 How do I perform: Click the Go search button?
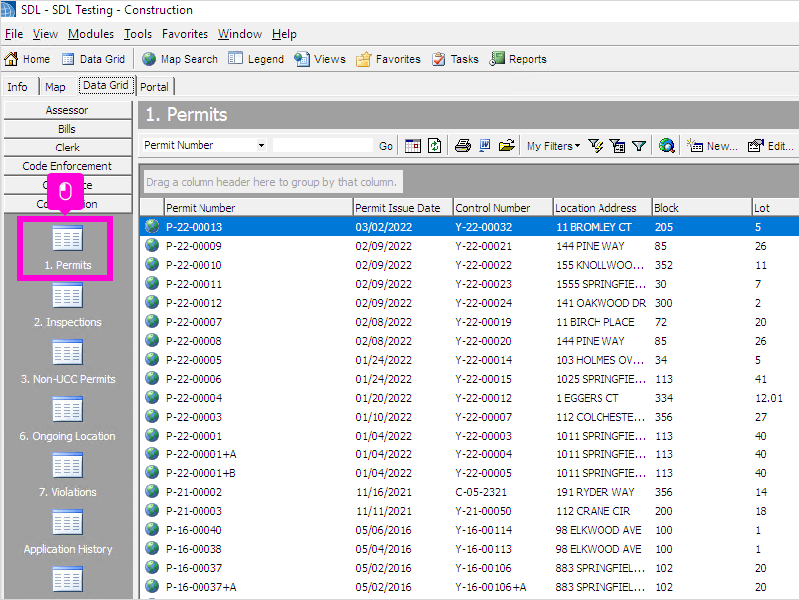coord(386,146)
